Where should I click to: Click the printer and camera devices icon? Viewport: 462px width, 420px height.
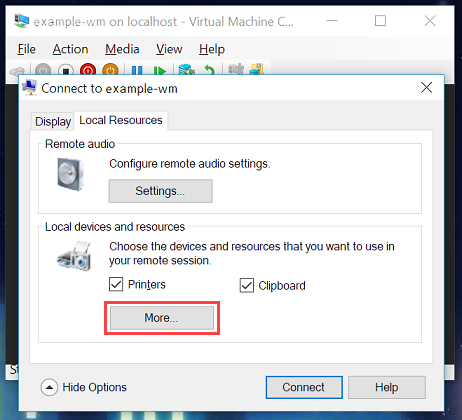click(x=74, y=256)
